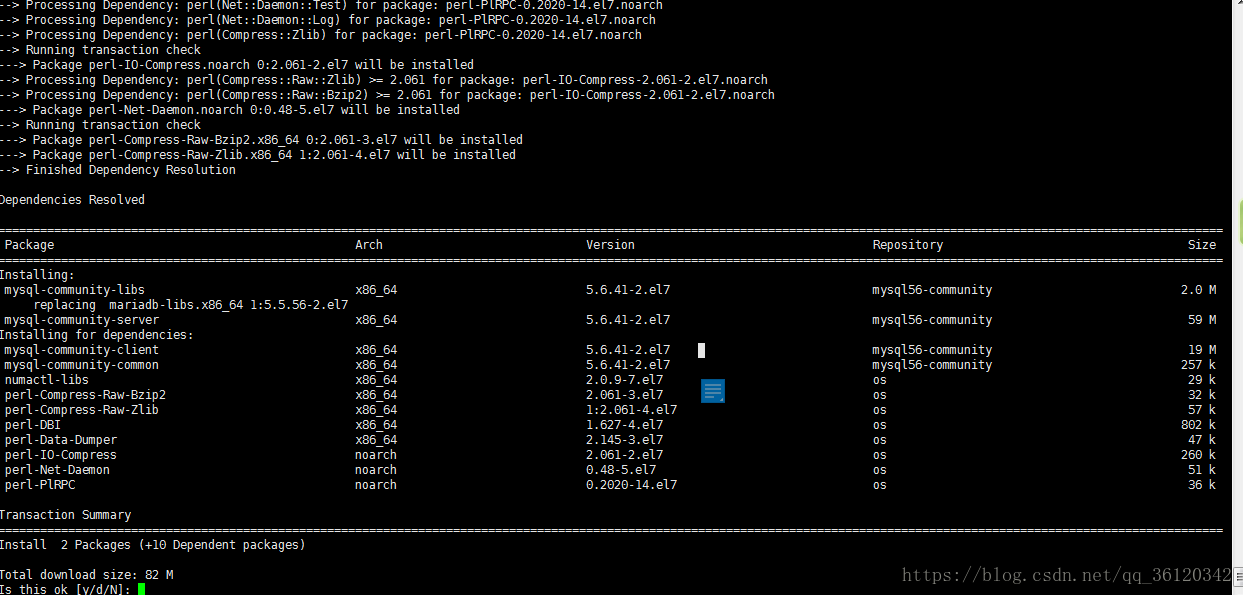Click the 'Transaction Summary' heading

[x=65, y=515]
